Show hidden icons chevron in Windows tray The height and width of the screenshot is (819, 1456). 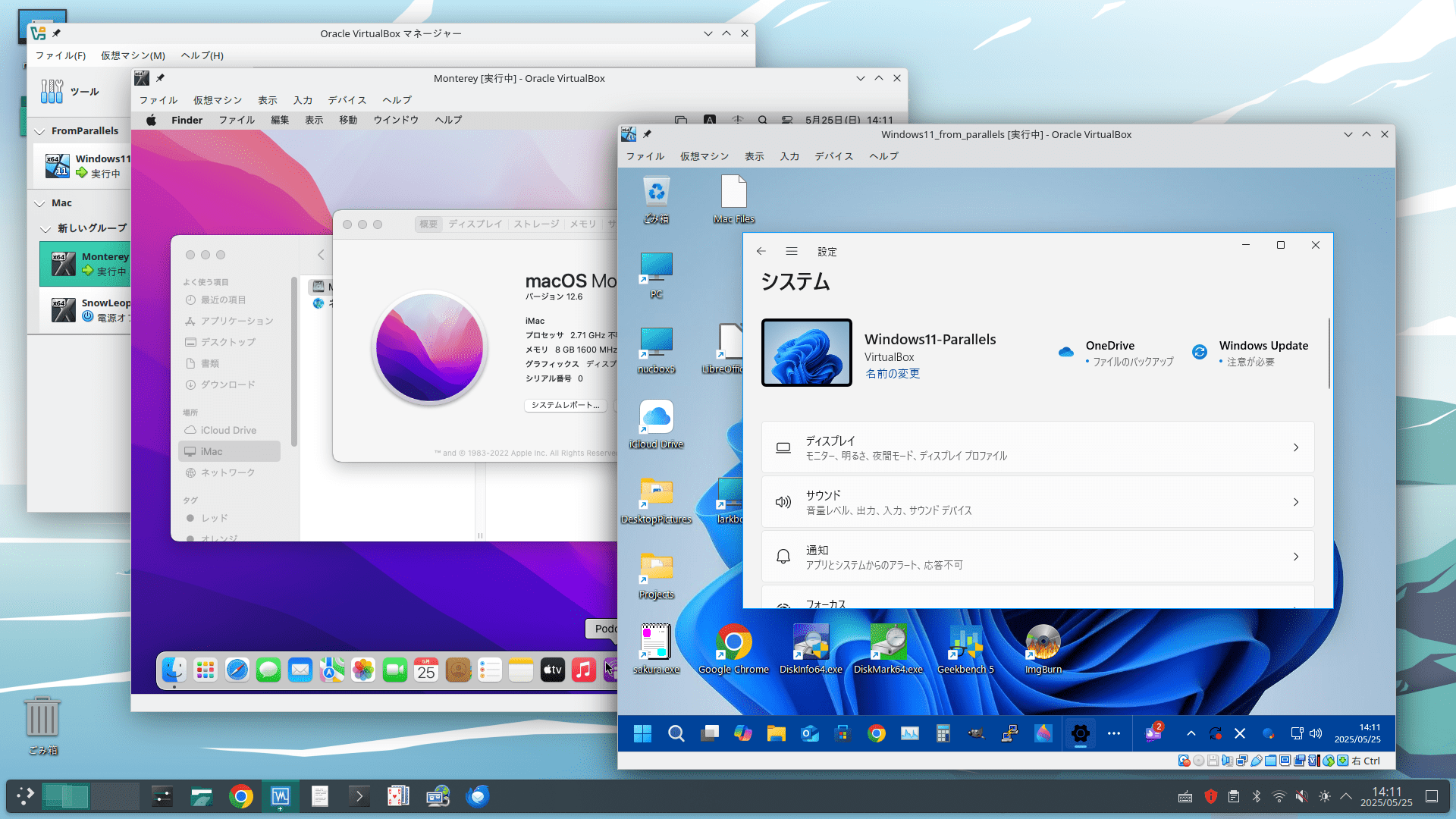pyautogui.click(x=1191, y=733)
